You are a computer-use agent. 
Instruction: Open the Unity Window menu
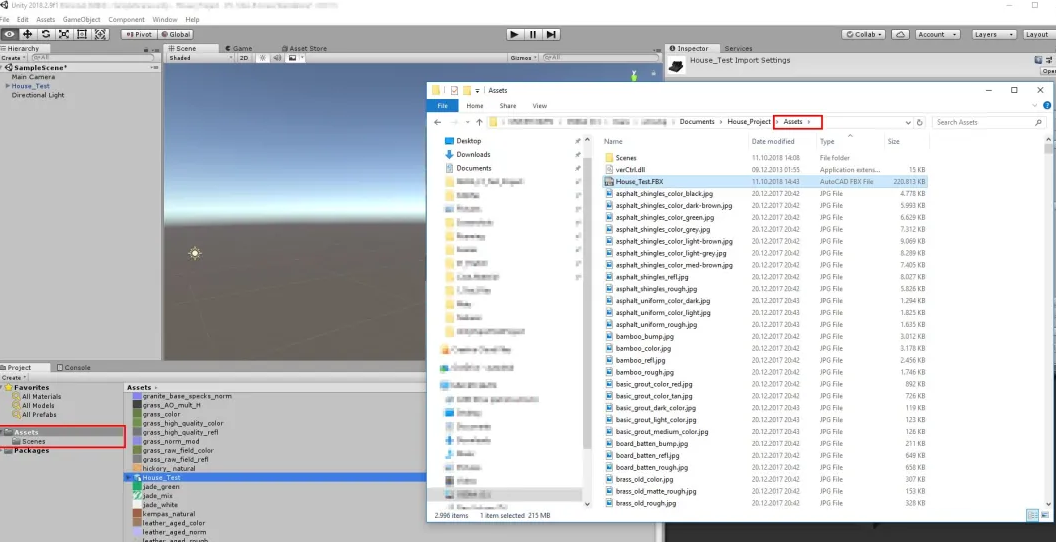point(165,20)
